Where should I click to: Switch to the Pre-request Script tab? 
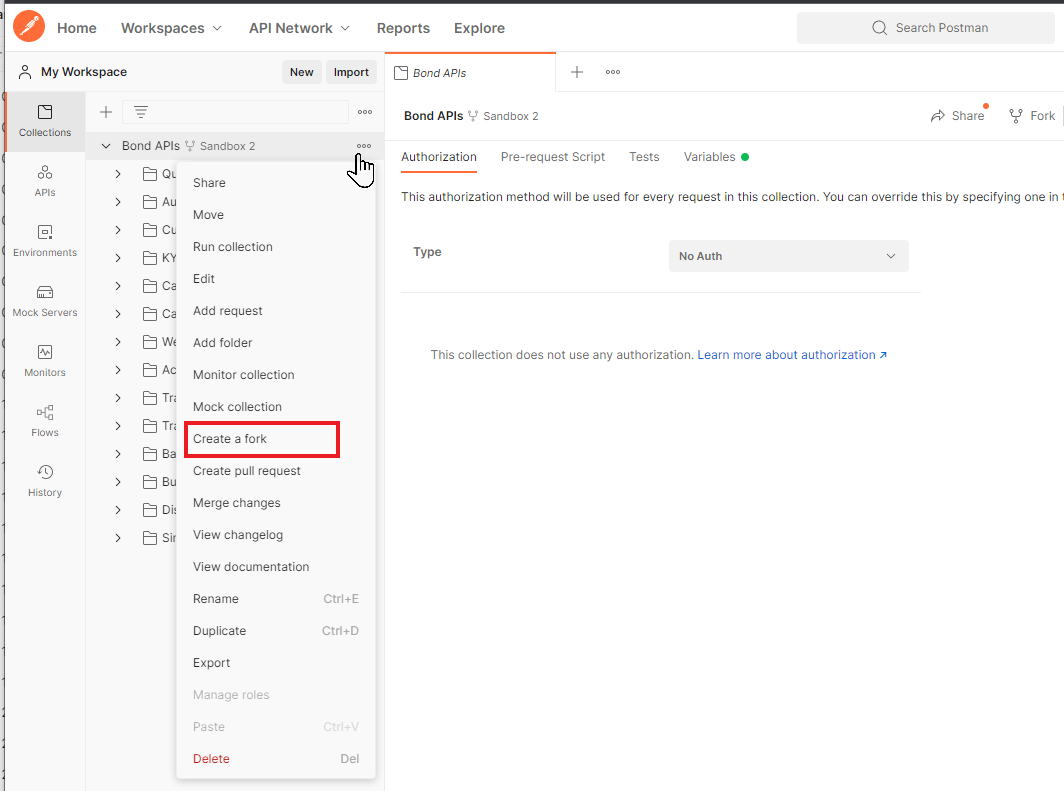(x=552, y=157)
